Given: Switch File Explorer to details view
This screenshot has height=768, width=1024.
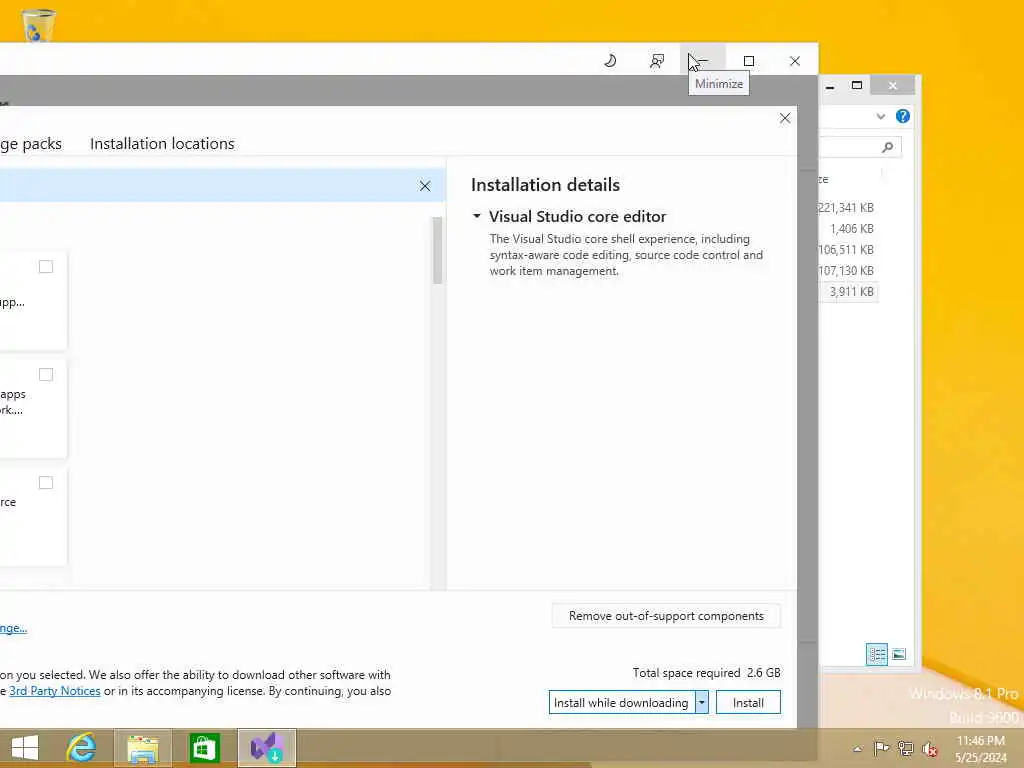Looking at the screenshot, I should pos(876,654).
